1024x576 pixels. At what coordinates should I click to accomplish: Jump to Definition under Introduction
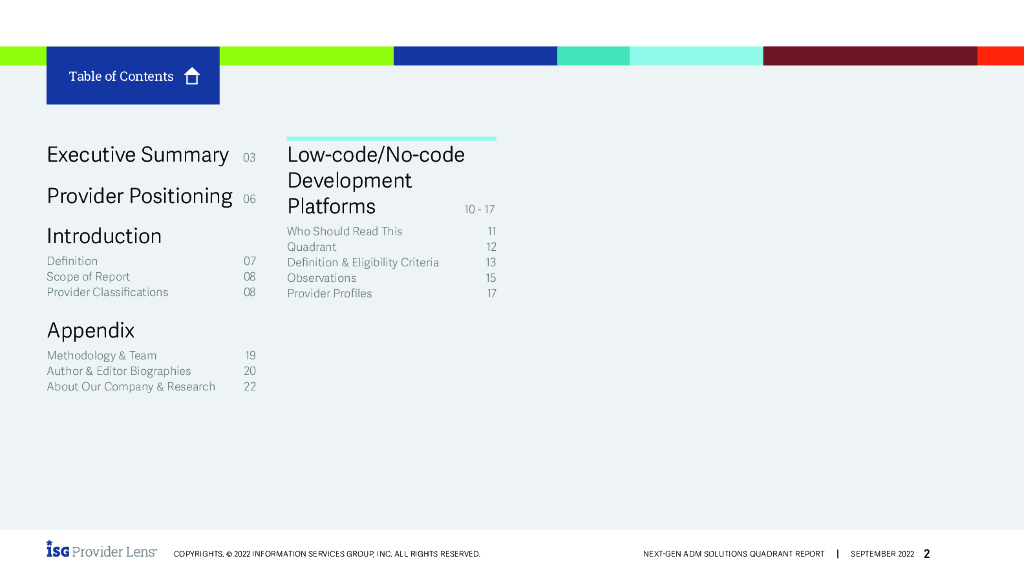tap(72, 261)
